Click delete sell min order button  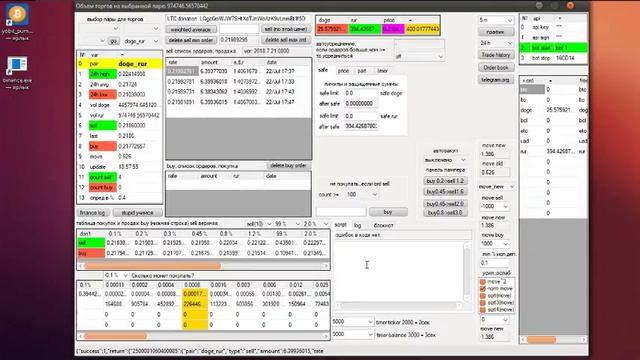[x=191, y=40]
